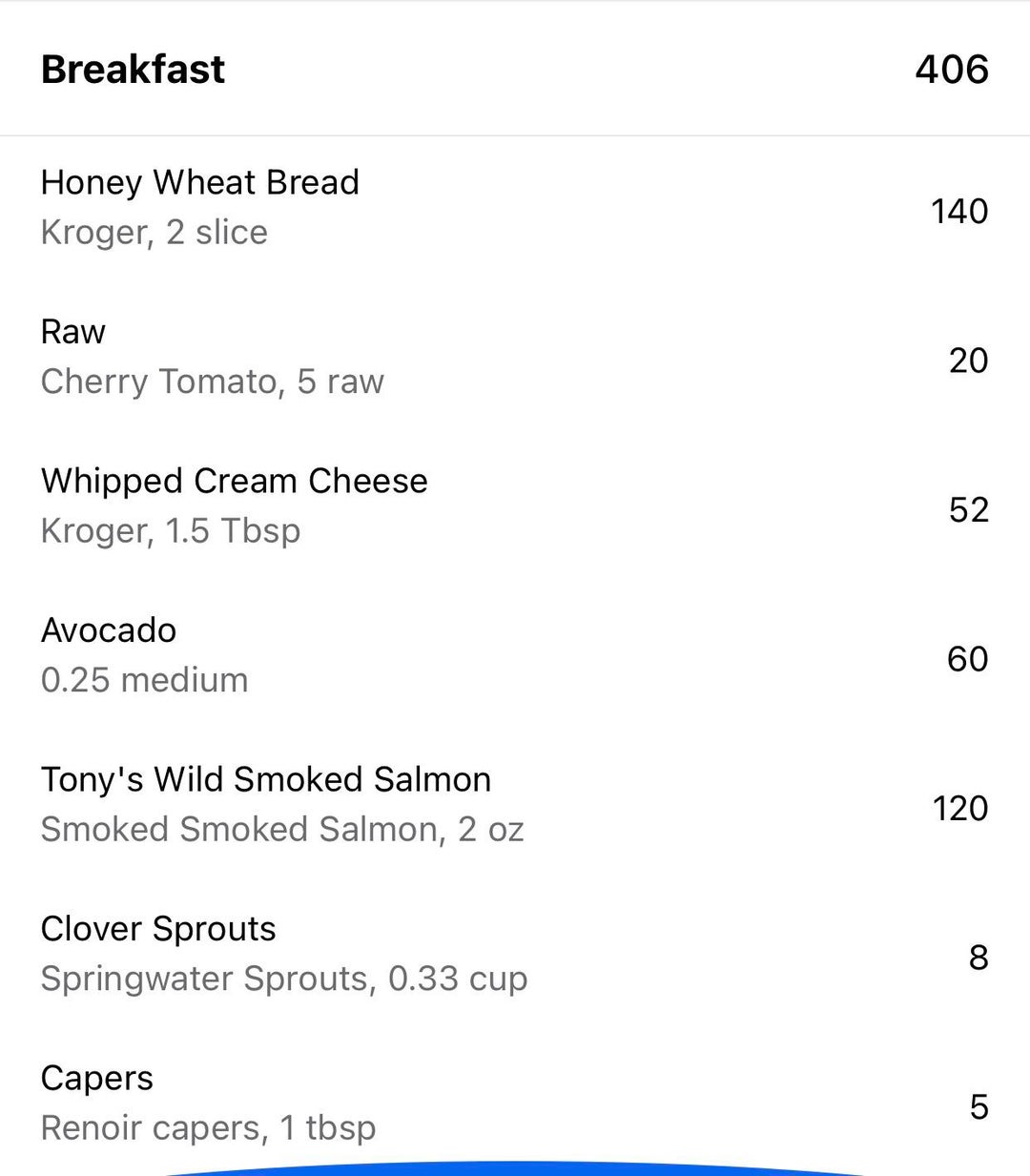This screenshot has height=1176, width=1030.
Task: Click the Breakfast meal header
Action: coord(133,70)
